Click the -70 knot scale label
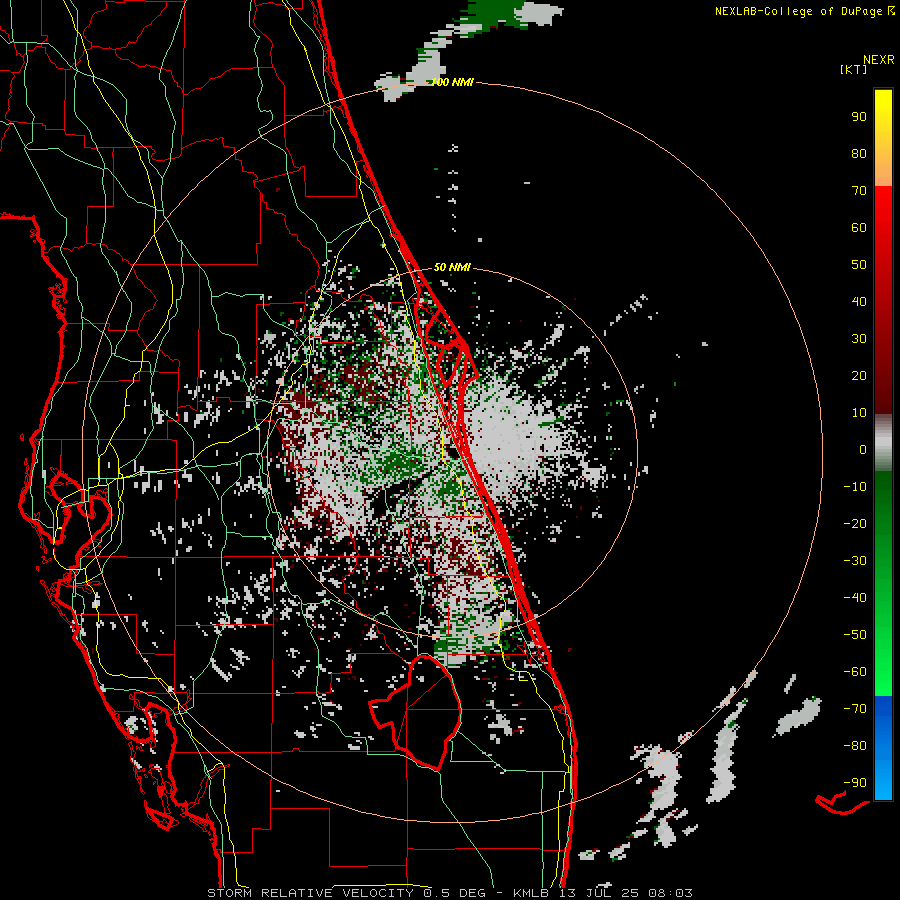900x900 pixels. [855, 709]
